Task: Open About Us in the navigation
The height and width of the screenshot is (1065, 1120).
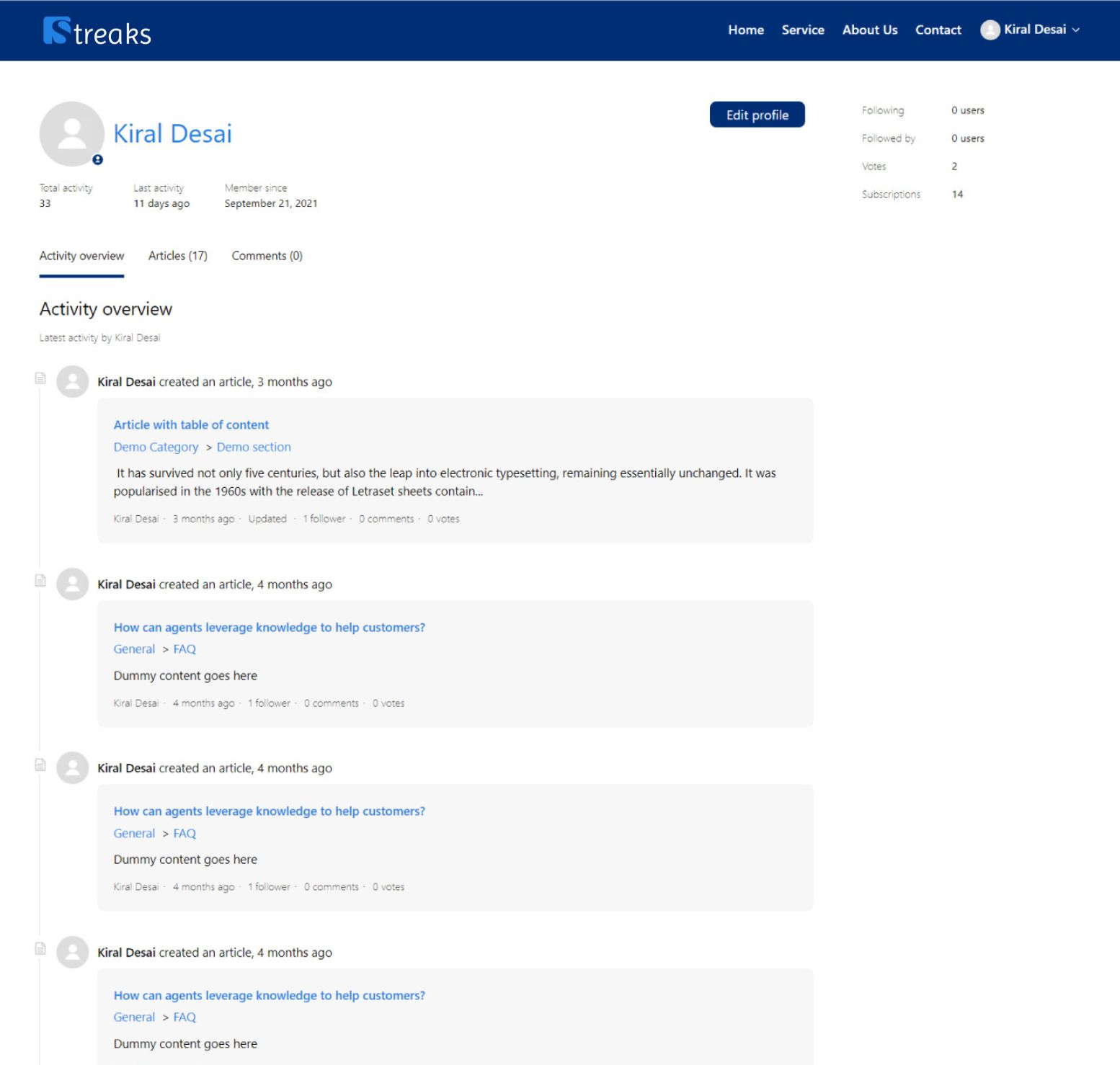Action: [x=869, y=30]
